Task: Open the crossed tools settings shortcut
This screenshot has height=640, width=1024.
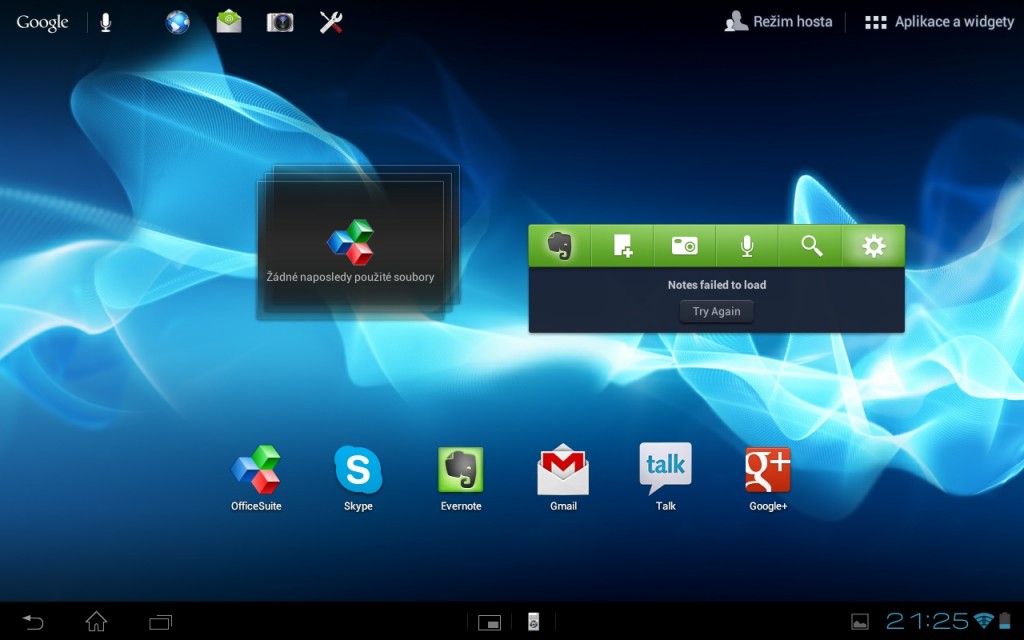Action: 331,22
